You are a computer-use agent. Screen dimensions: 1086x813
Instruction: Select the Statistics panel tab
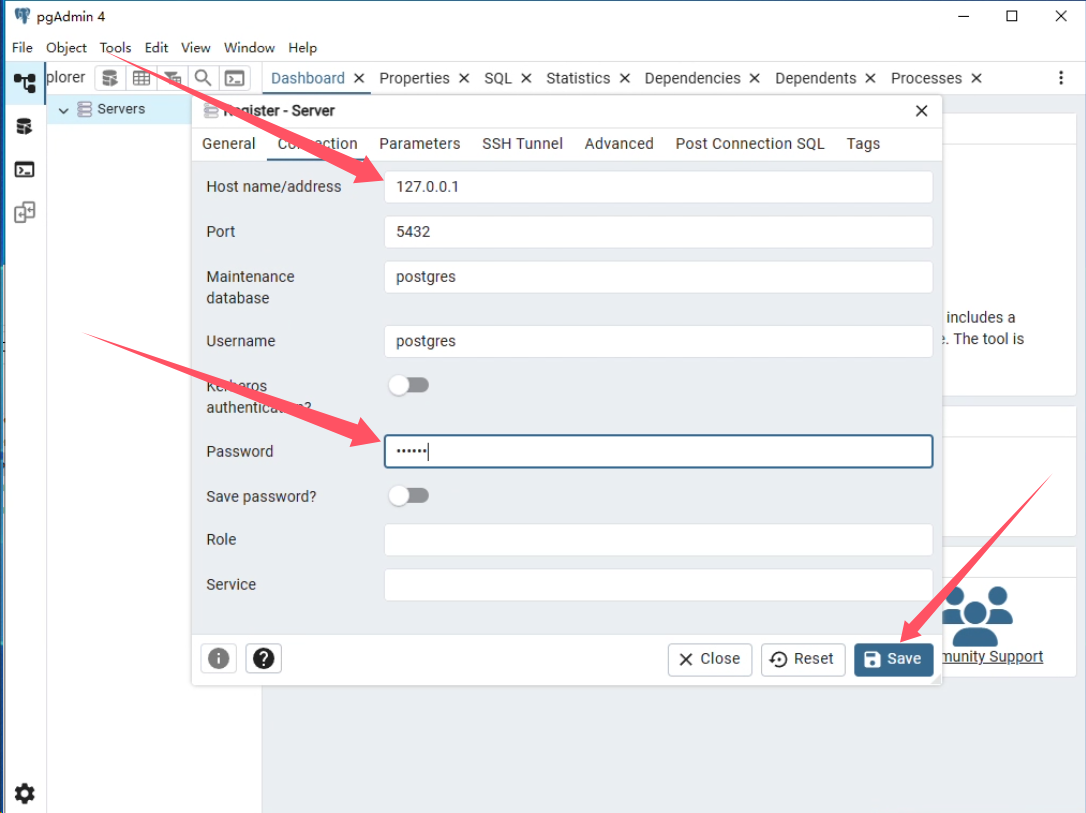coord(578,78)
